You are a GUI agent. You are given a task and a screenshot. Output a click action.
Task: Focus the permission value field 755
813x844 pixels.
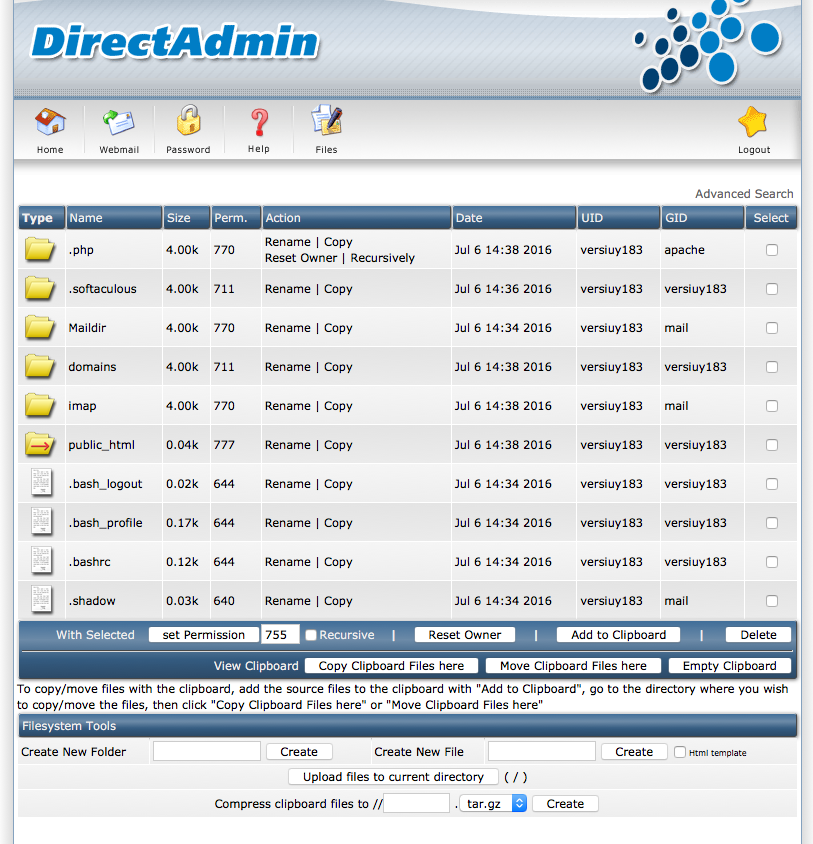point(280,635)
